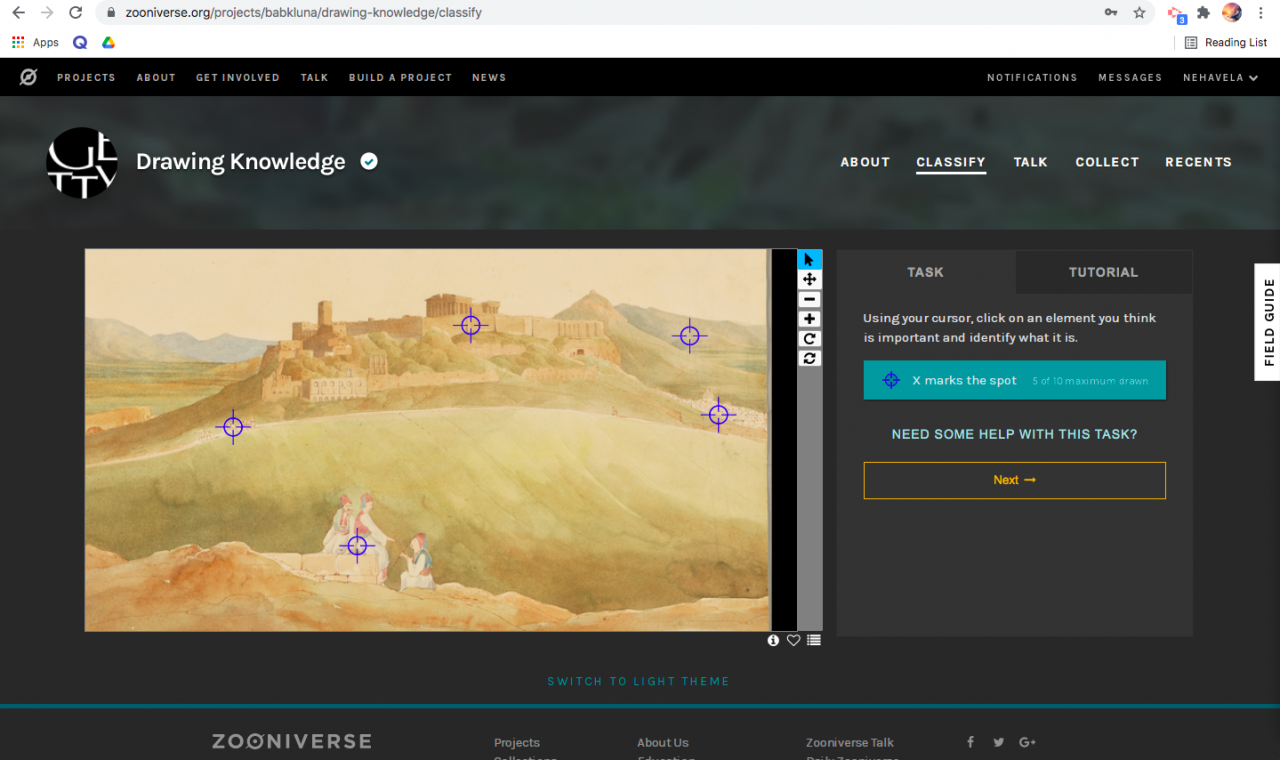Zoom in on the subject image
1280x760 pixels.
pyautogui.click(x=810, y=319)
